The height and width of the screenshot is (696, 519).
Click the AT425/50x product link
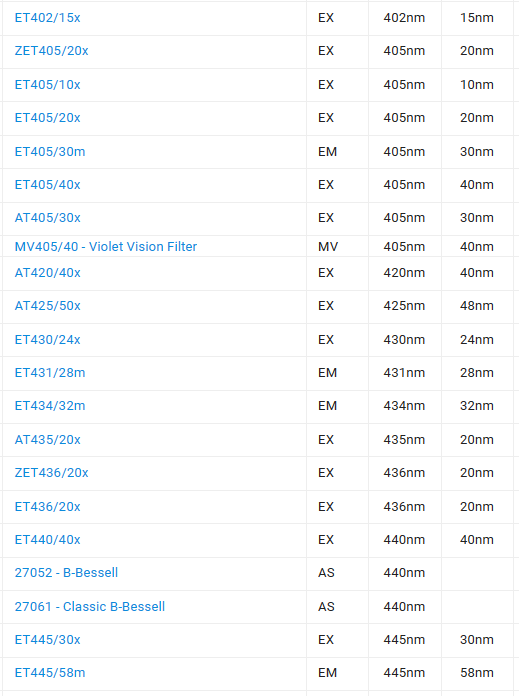click(48, 306)
